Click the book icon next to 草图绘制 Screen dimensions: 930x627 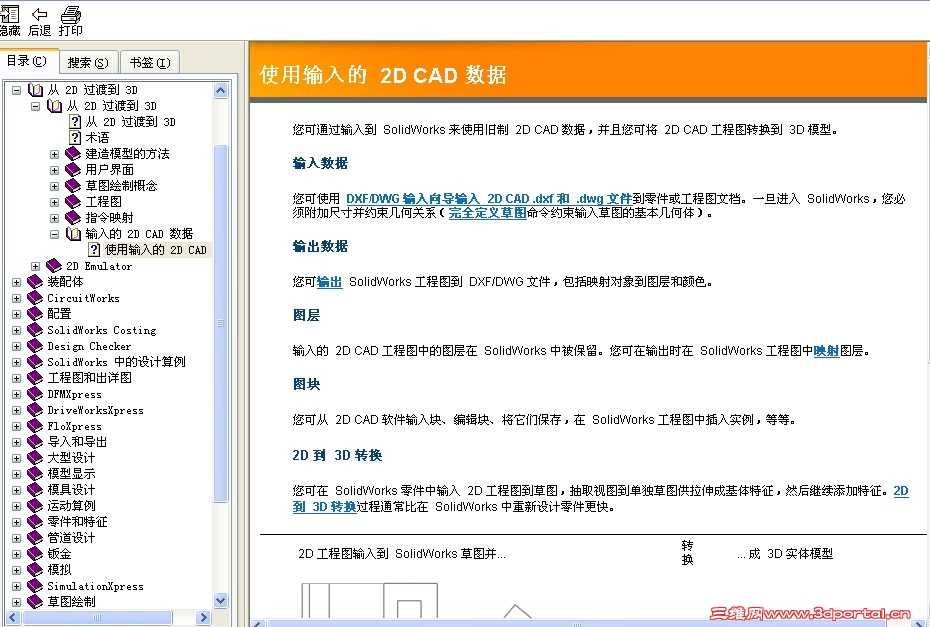(35, 601)
